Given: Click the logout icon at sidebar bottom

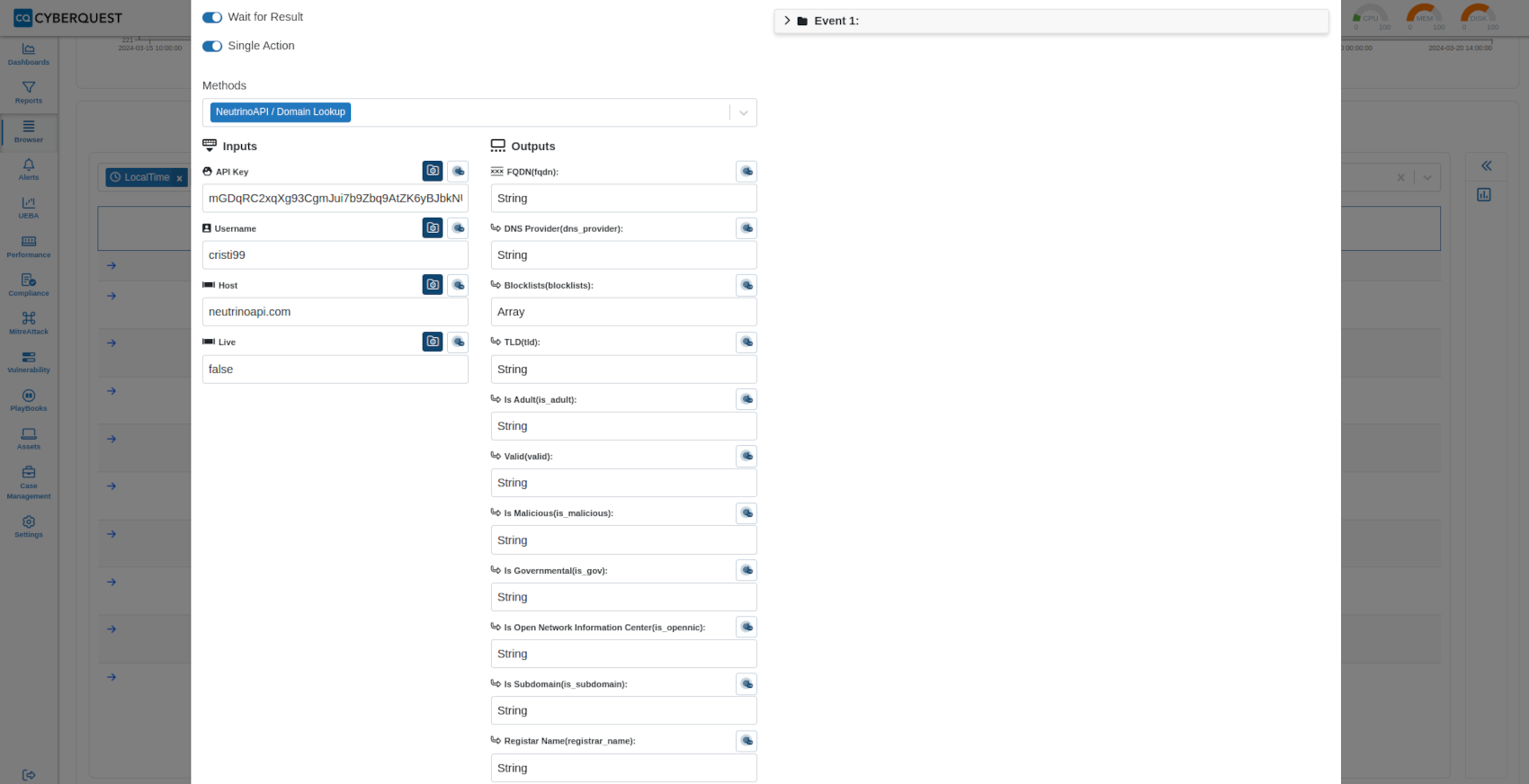Looking at the screenshot, I should point(29,775).
